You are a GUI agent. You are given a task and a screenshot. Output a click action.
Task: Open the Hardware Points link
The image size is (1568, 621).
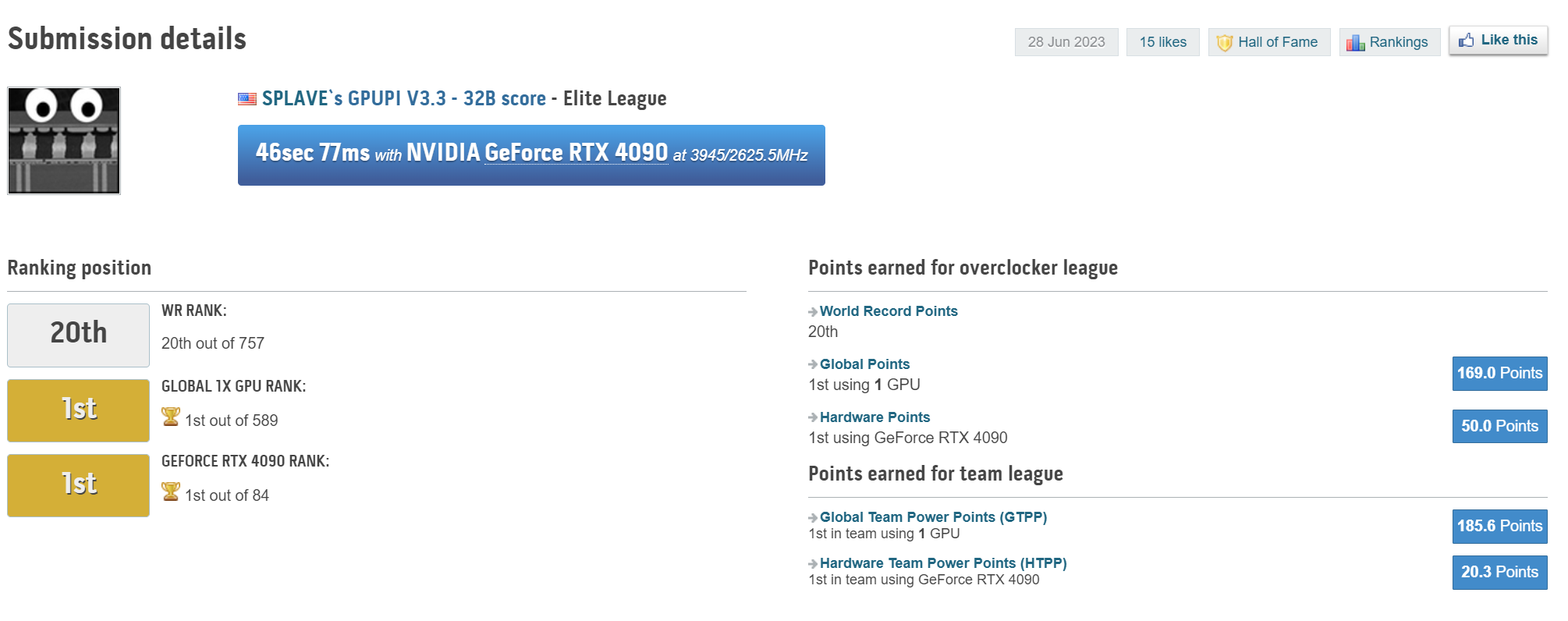pyautogui.click(x=874, y=417)
